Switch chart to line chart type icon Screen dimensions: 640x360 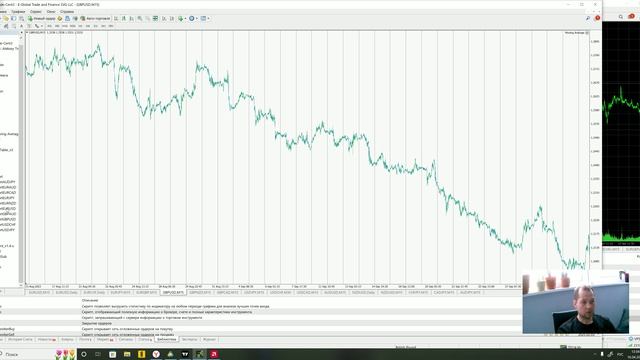click(131, 18)
